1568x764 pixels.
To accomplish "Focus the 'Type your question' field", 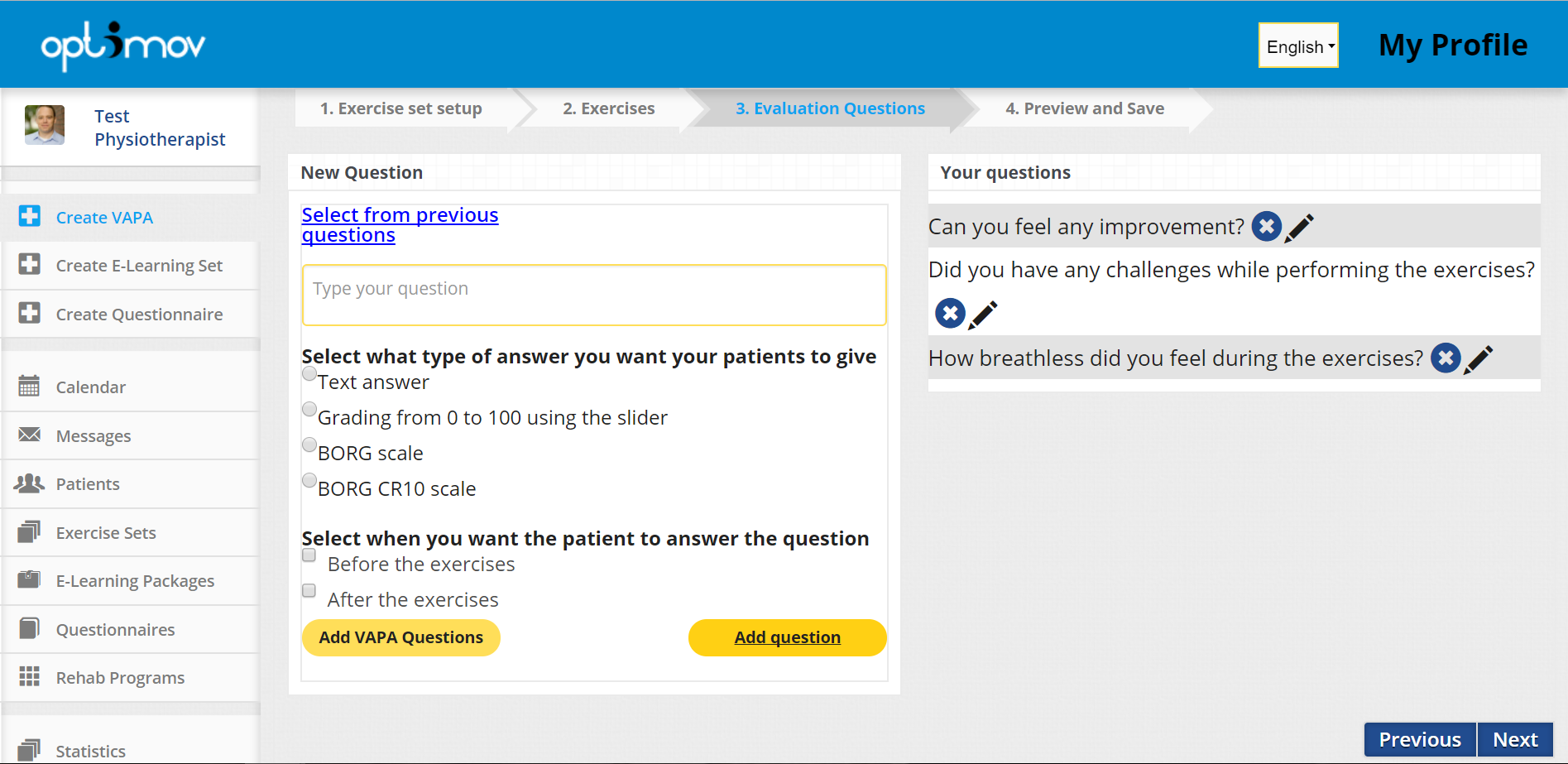I will 594,295.
